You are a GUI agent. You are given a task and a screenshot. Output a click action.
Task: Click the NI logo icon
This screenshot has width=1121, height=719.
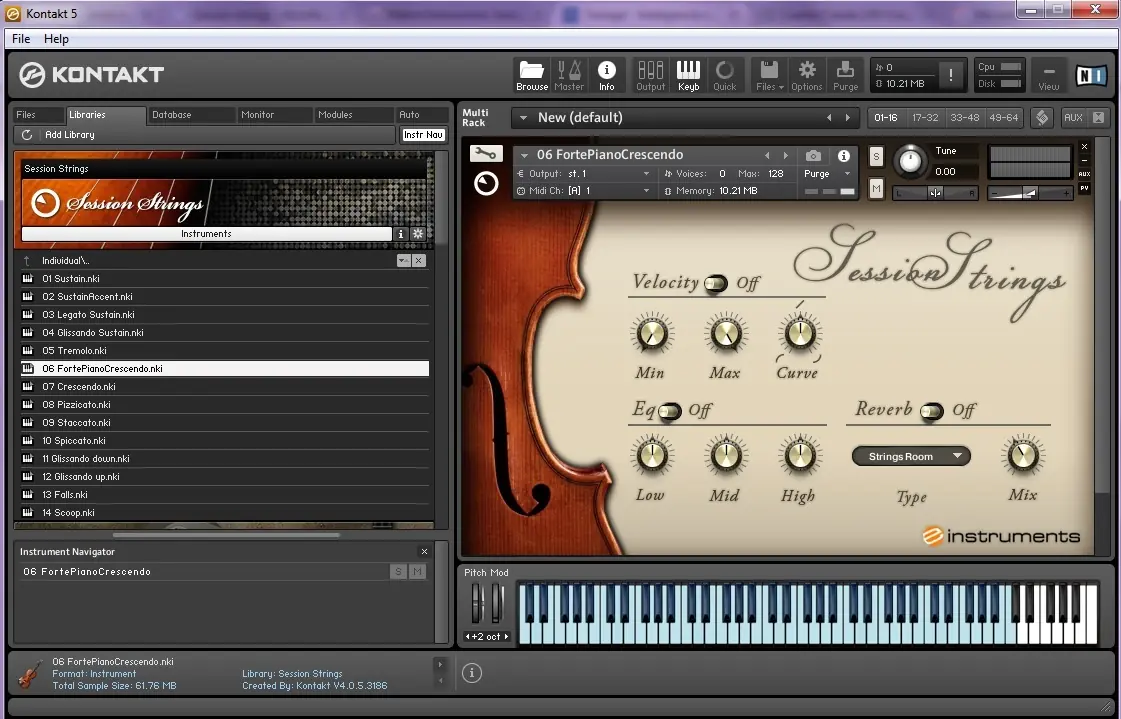pos(1091,75)
